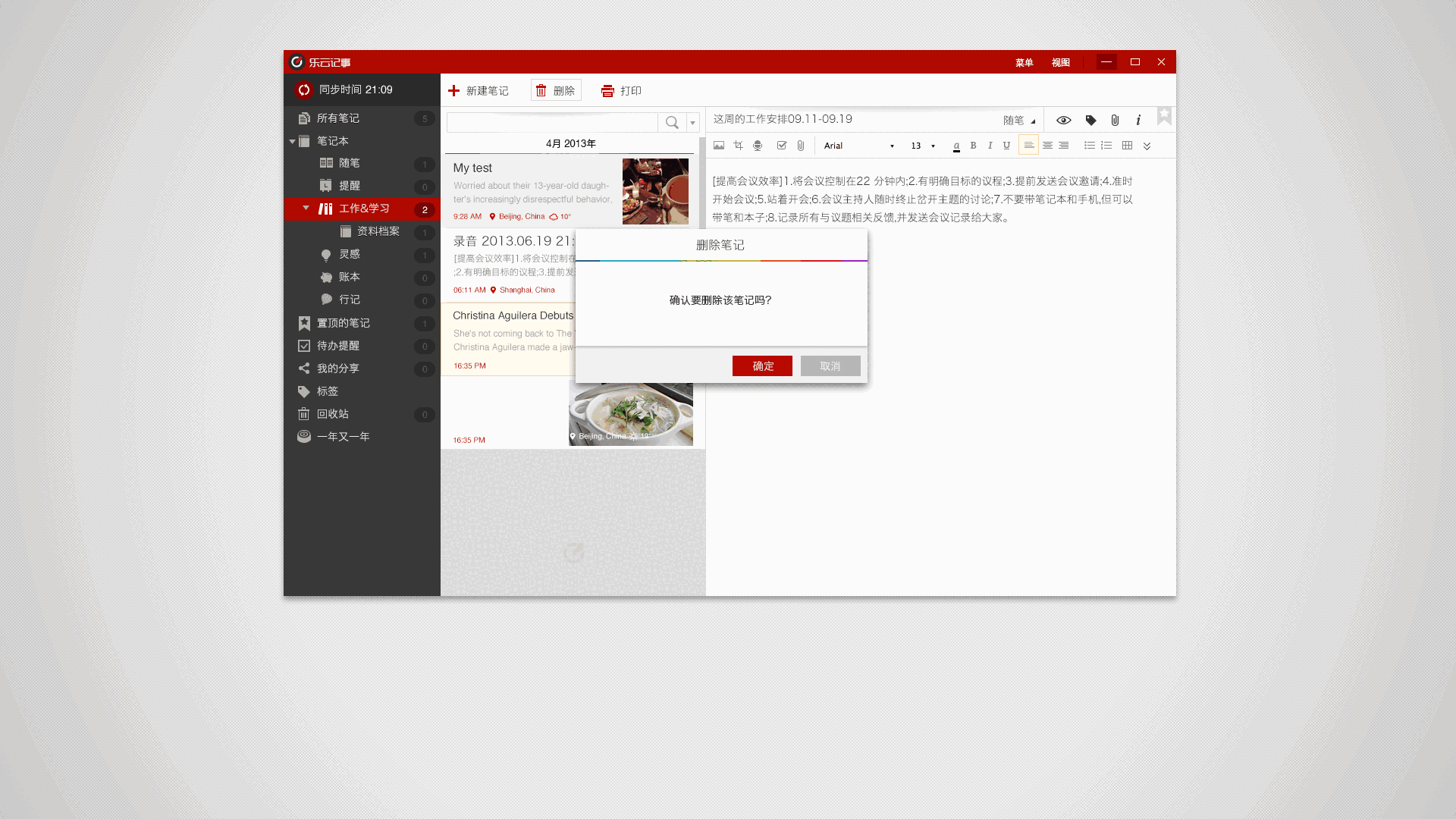1456x819 pixels.
Task: Insert a checkbox with the todo icon
Action: tap(782, 146)
